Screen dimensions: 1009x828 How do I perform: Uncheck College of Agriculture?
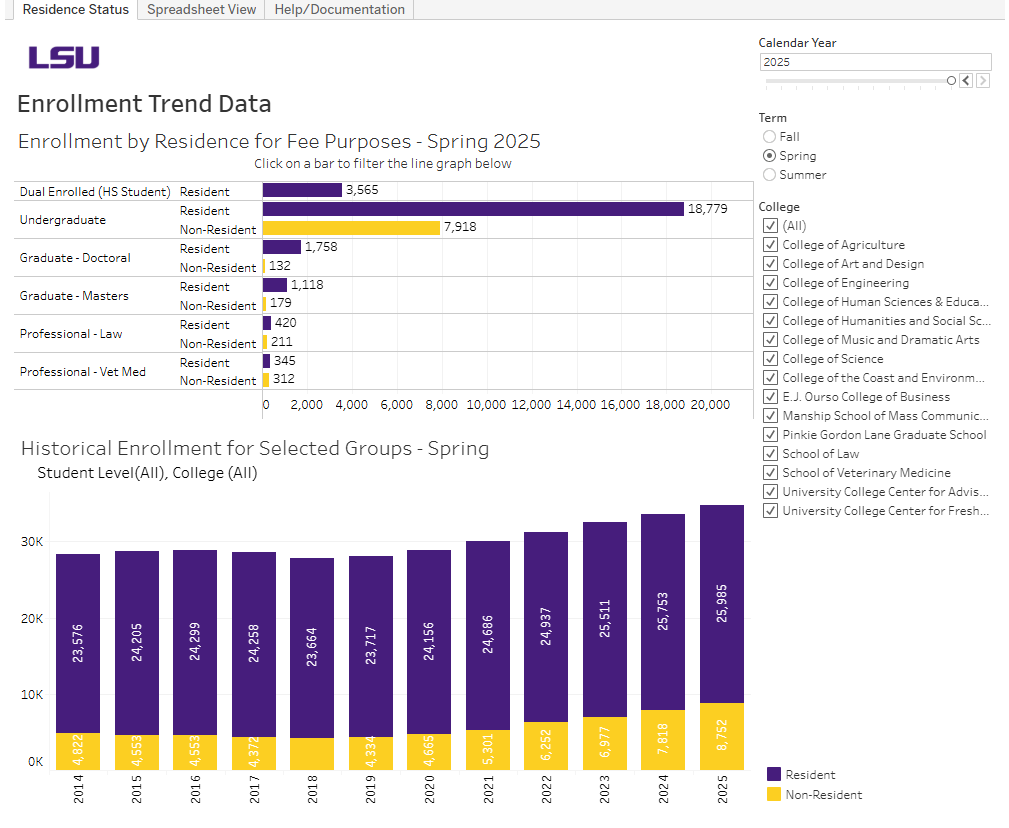click(770, 244)
